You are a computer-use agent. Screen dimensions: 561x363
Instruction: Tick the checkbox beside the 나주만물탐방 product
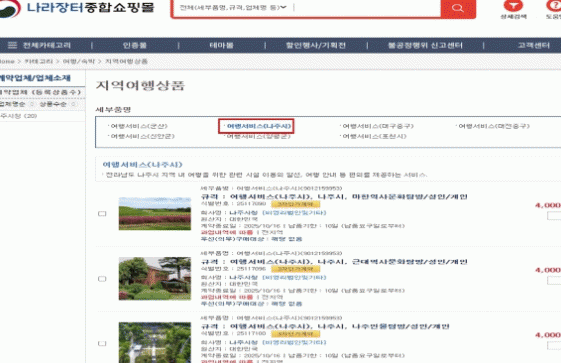102,343
